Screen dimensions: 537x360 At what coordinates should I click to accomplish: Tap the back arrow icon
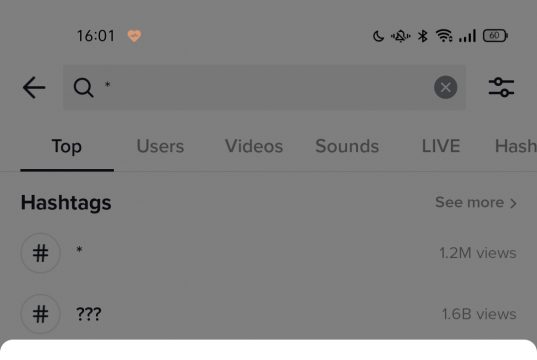click(34, 87)
